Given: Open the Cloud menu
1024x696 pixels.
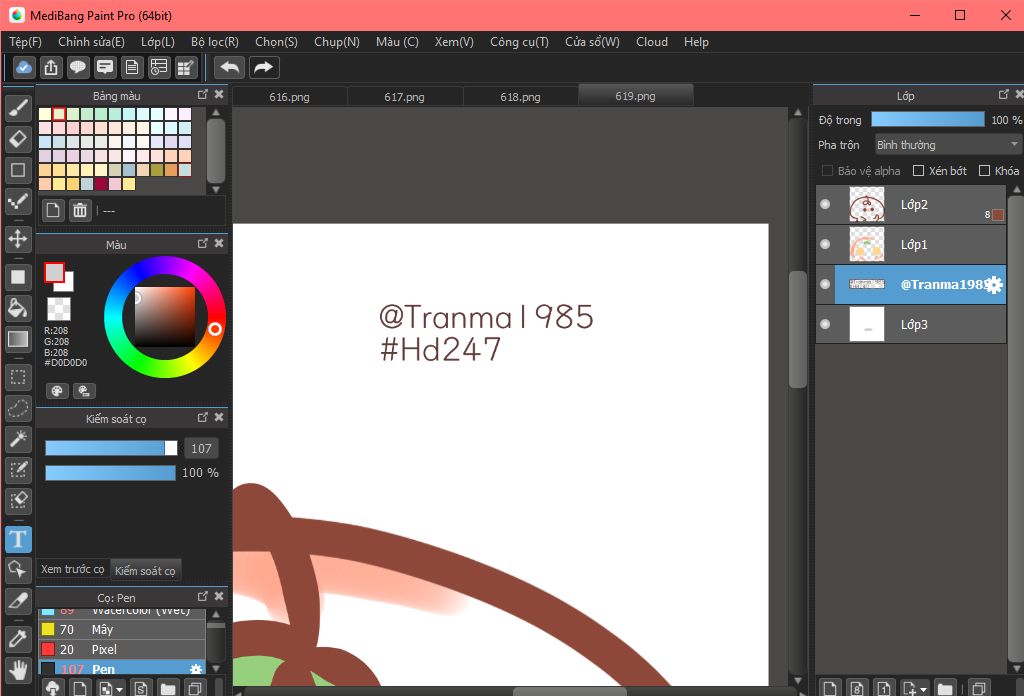Looking at the screenshot, I should tap(652, 42).
